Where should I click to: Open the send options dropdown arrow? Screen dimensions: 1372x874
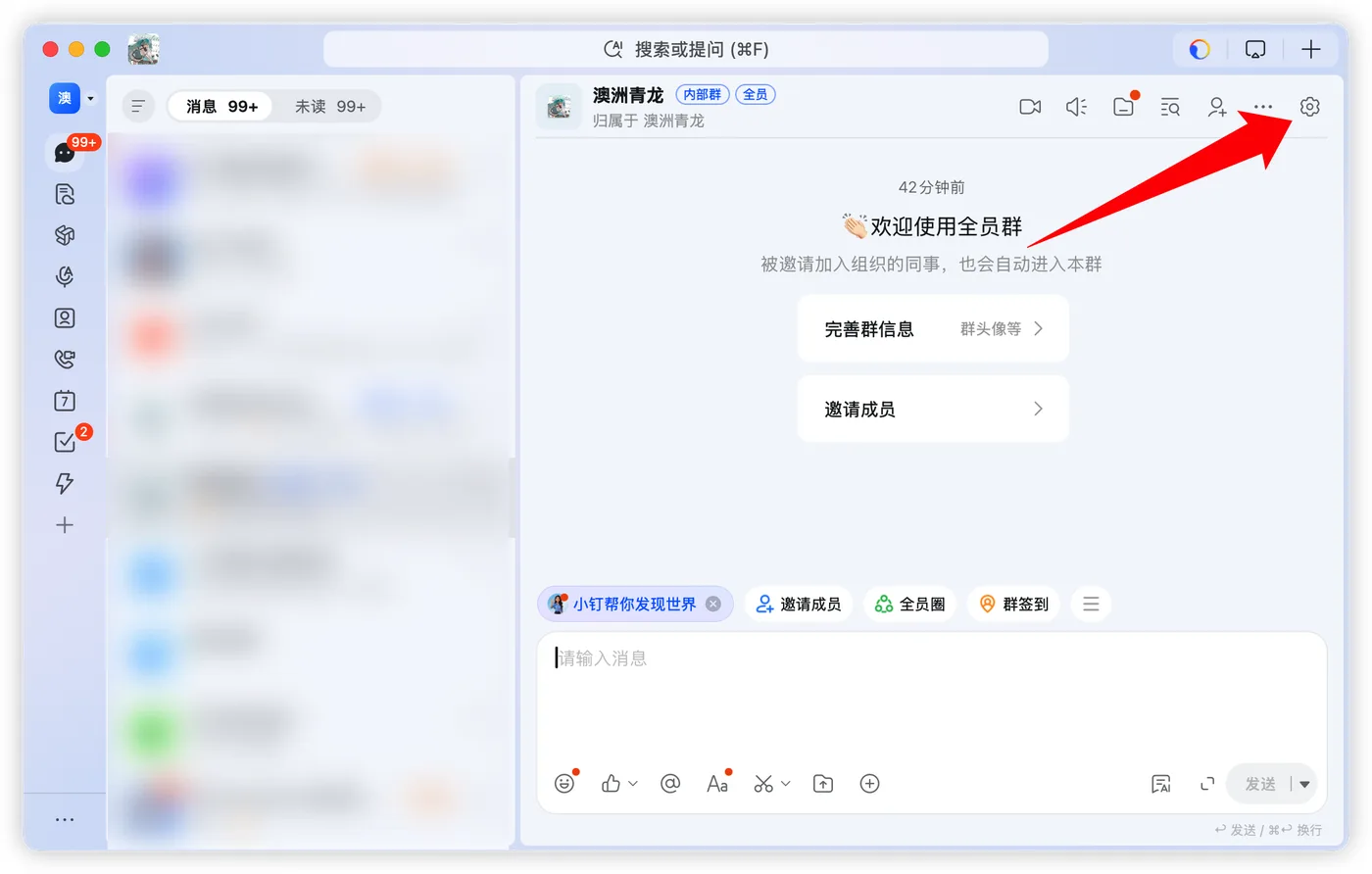[1304, 784]
